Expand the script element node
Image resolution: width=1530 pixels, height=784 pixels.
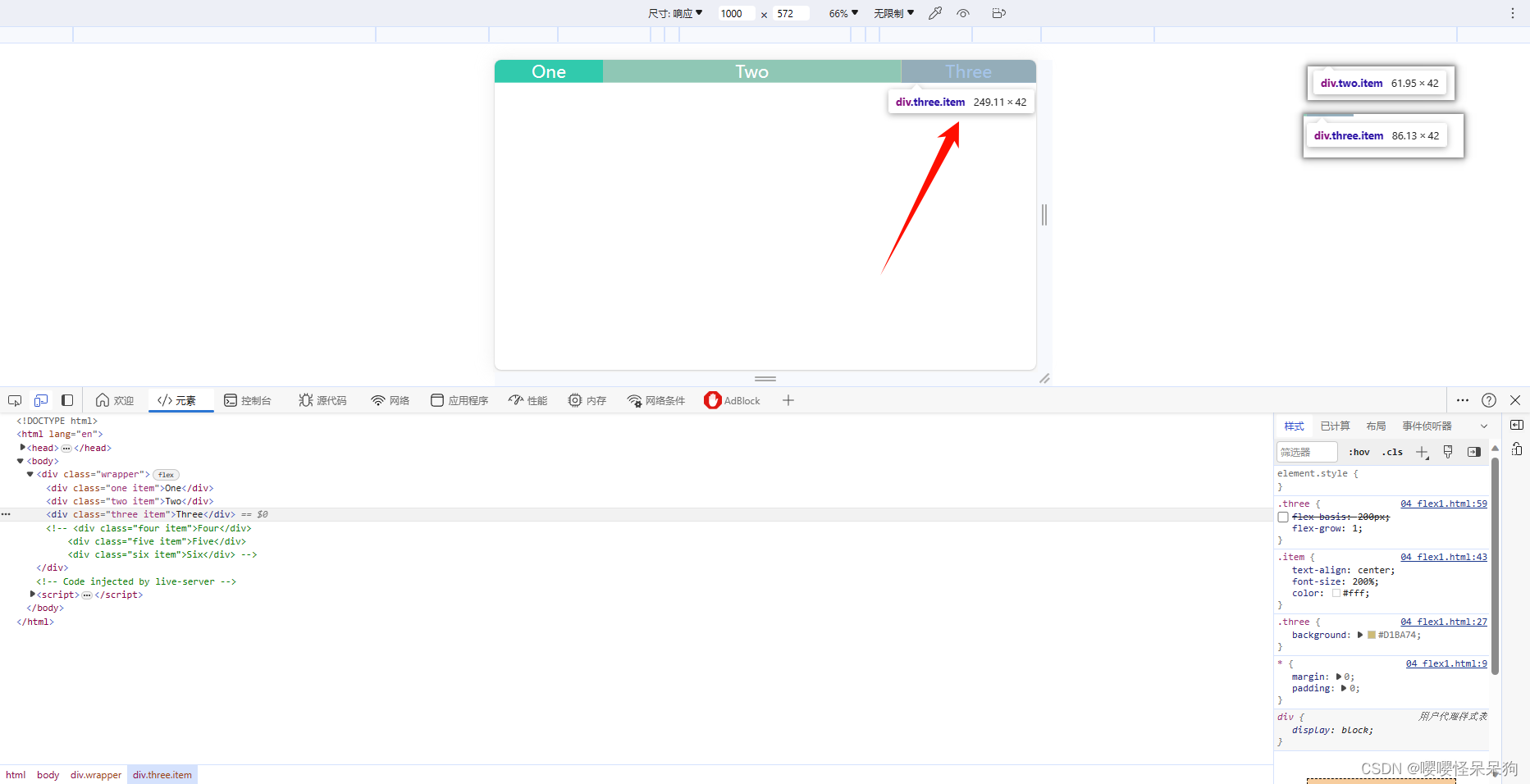33,595
